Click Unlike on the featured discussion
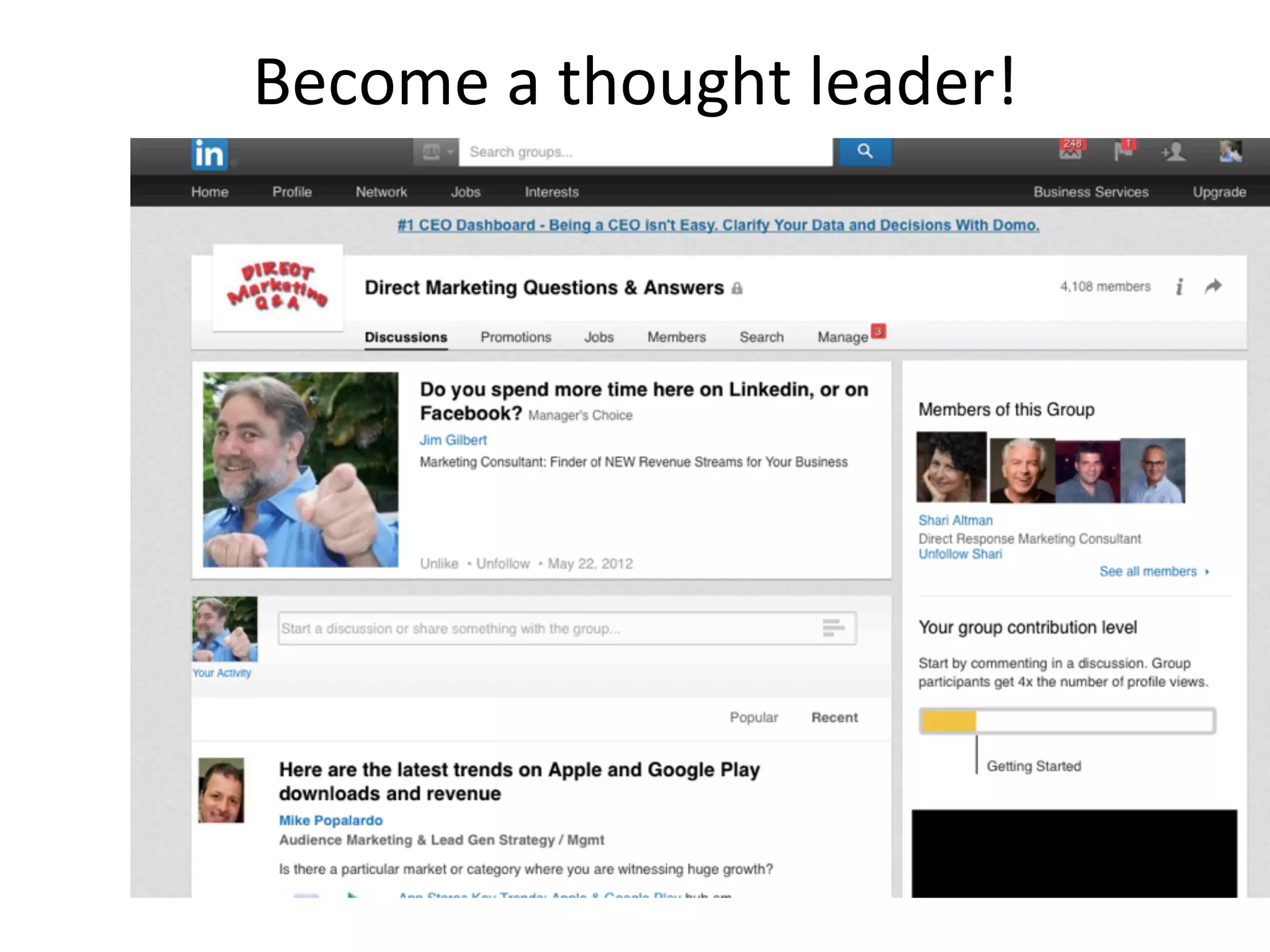The height and width of the screenshot is (952, 1270). click(x=439, y=563)
